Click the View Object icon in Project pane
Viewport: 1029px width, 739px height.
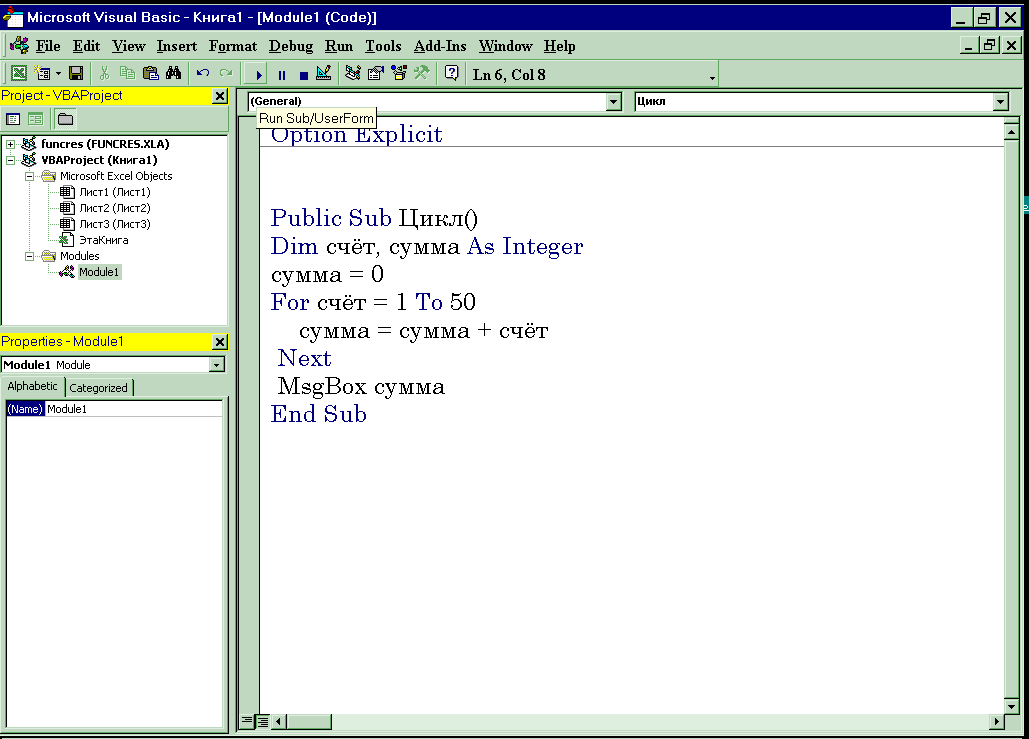(x=35, y=119)
